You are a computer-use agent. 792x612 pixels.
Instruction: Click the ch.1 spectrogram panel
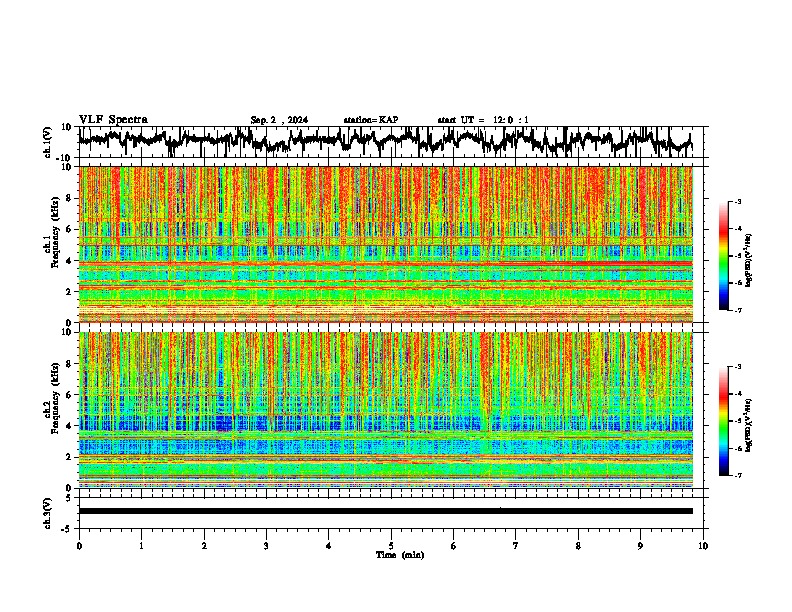point(386,244)
